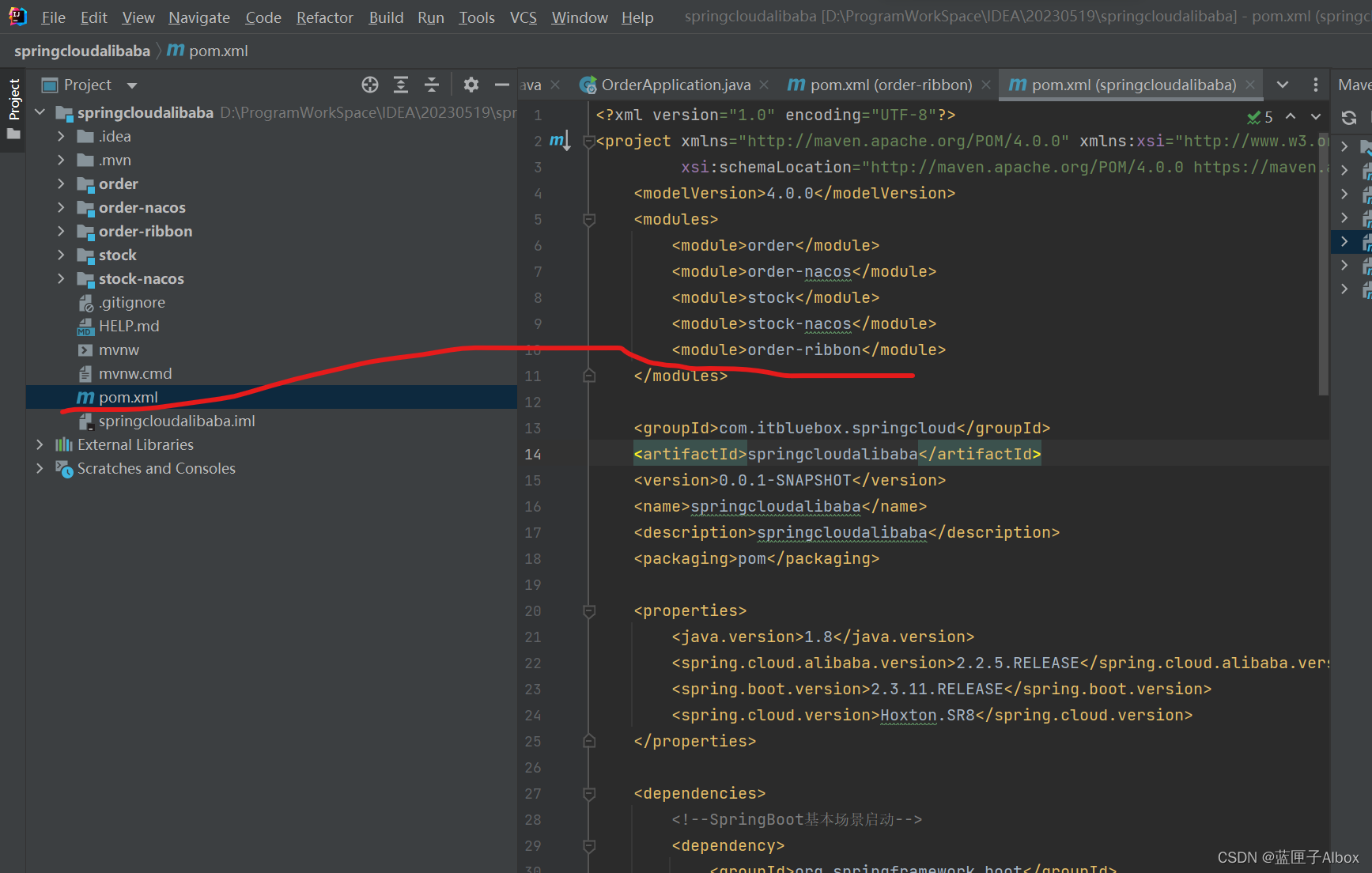Click springcloudalibaba breadcrumb in navigation bar
1372x873 pixels.
82,51
